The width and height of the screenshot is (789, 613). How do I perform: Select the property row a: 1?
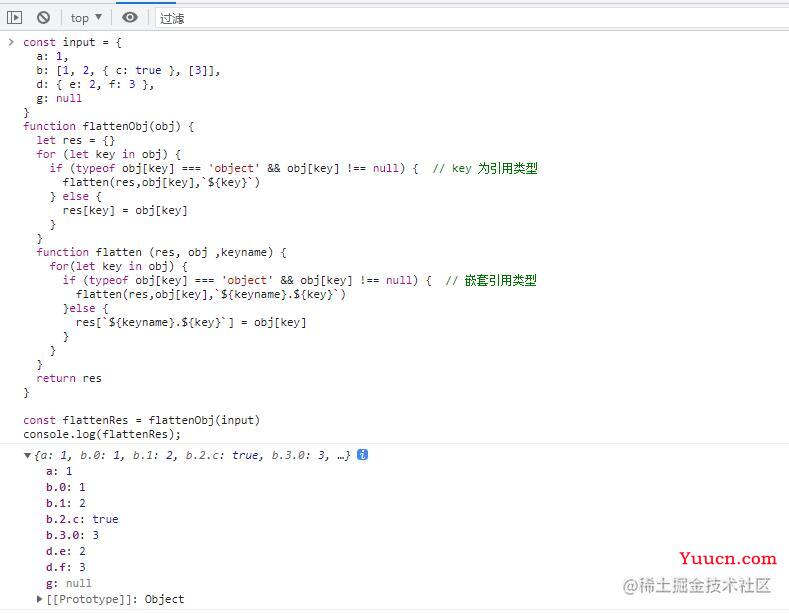click(59, 471)
